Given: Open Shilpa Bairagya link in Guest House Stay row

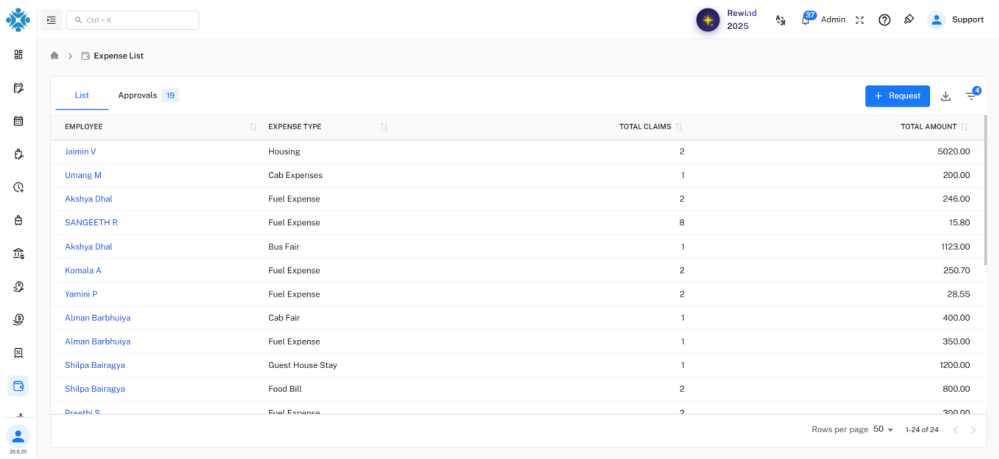Looking at the screenshot, I should (95, 365).
